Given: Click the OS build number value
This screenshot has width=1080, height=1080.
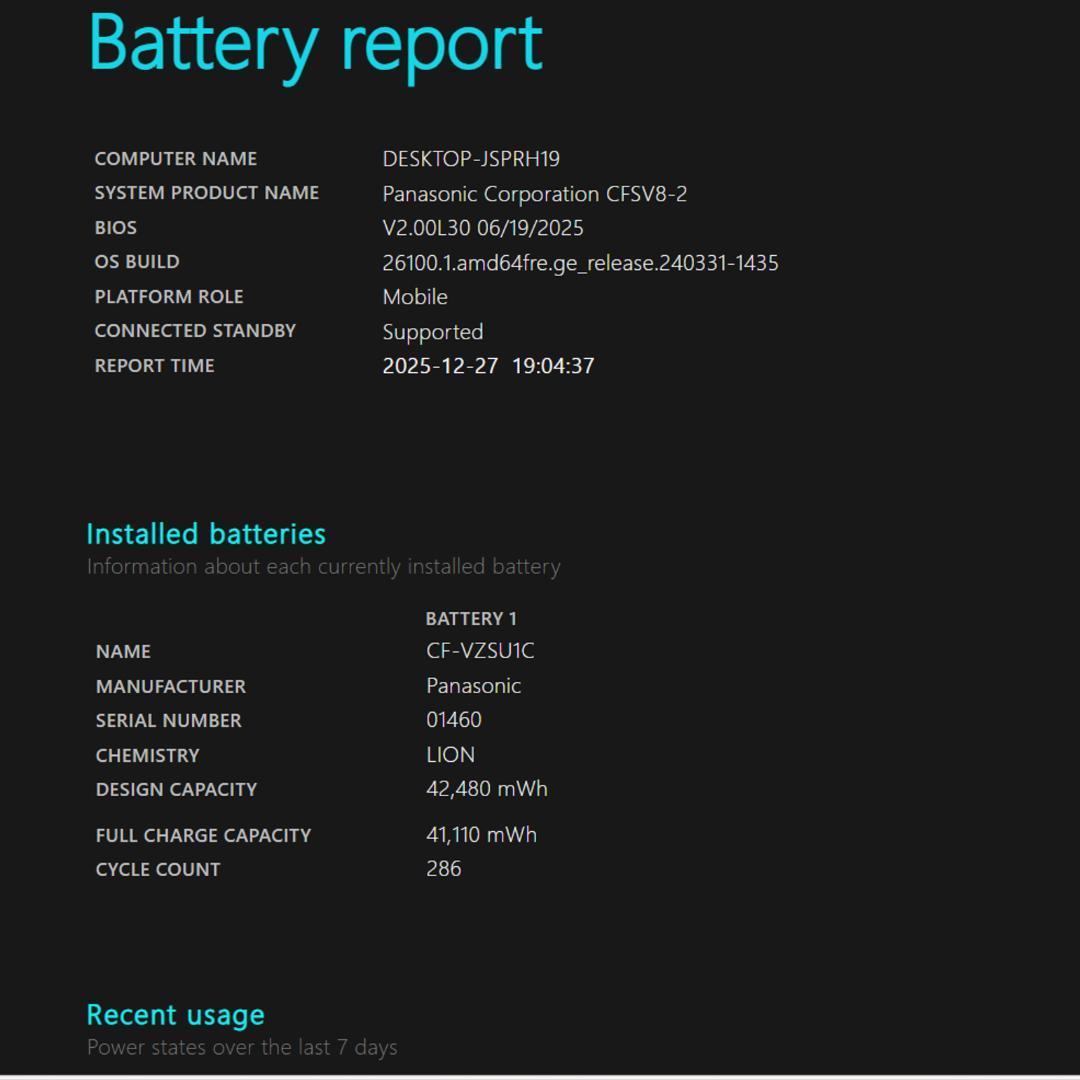Looking at the screenshot, I should click(580, 263).
